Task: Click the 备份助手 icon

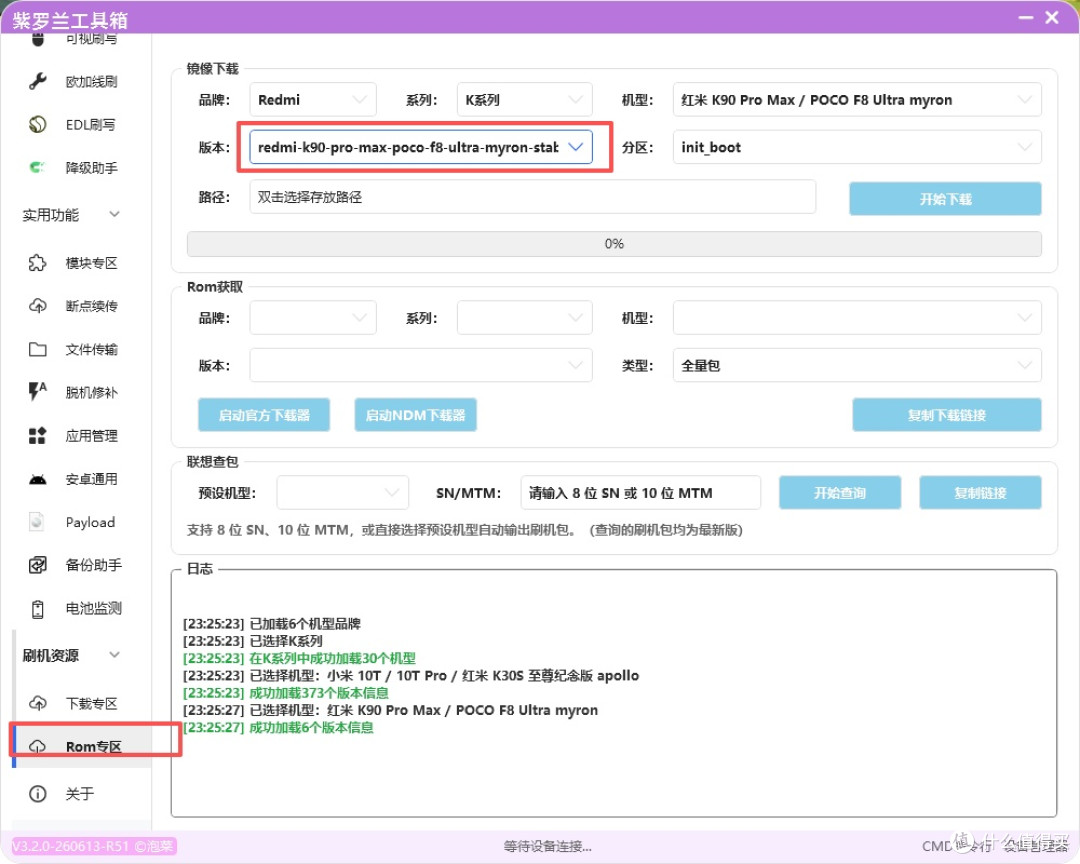Action: click(x=38, y=565)
